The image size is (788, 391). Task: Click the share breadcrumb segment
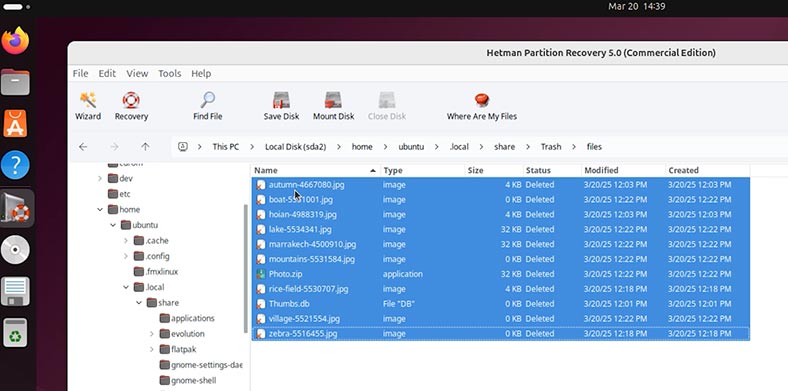pos(504,147)
